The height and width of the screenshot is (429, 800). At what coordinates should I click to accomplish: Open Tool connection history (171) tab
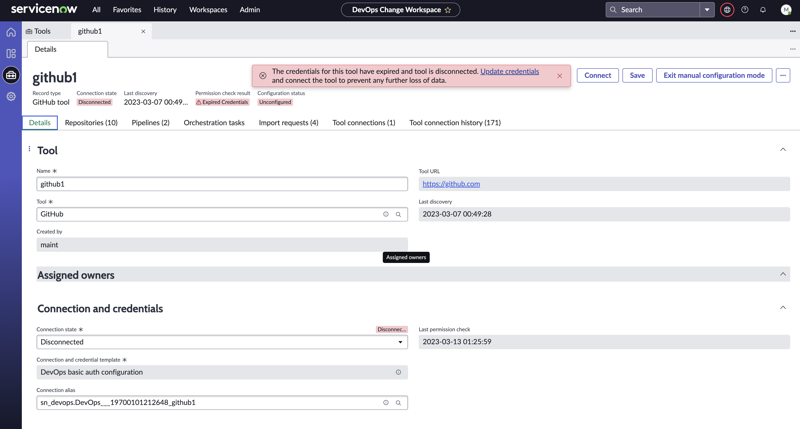[455, 123]
